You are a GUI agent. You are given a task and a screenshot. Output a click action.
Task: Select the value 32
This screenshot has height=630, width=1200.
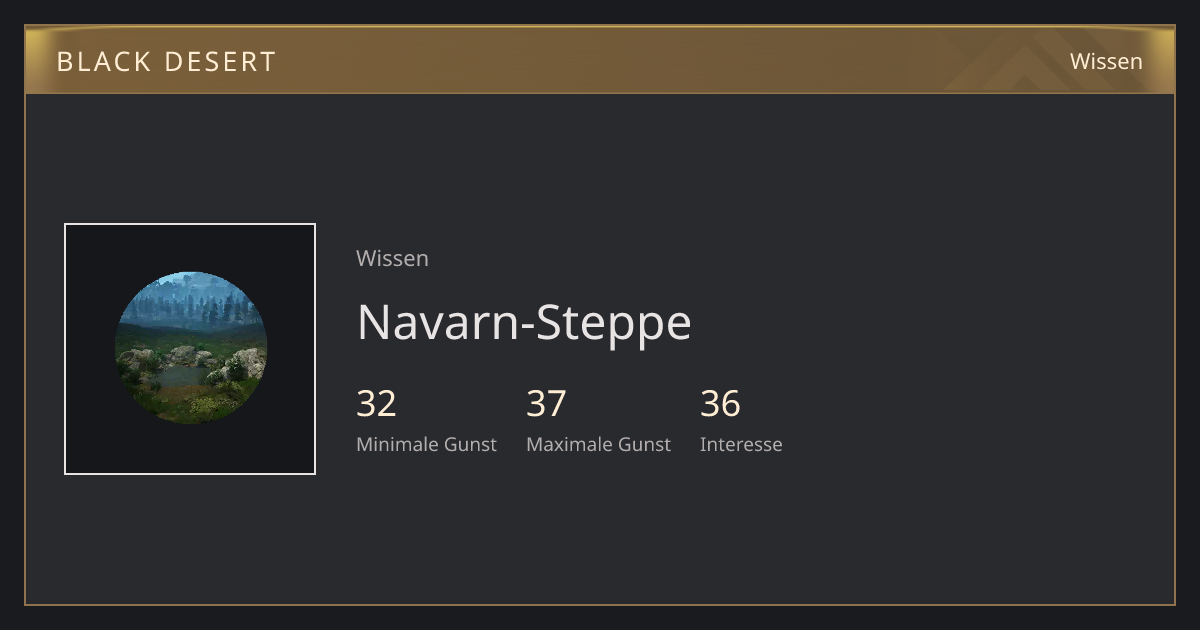376,404
